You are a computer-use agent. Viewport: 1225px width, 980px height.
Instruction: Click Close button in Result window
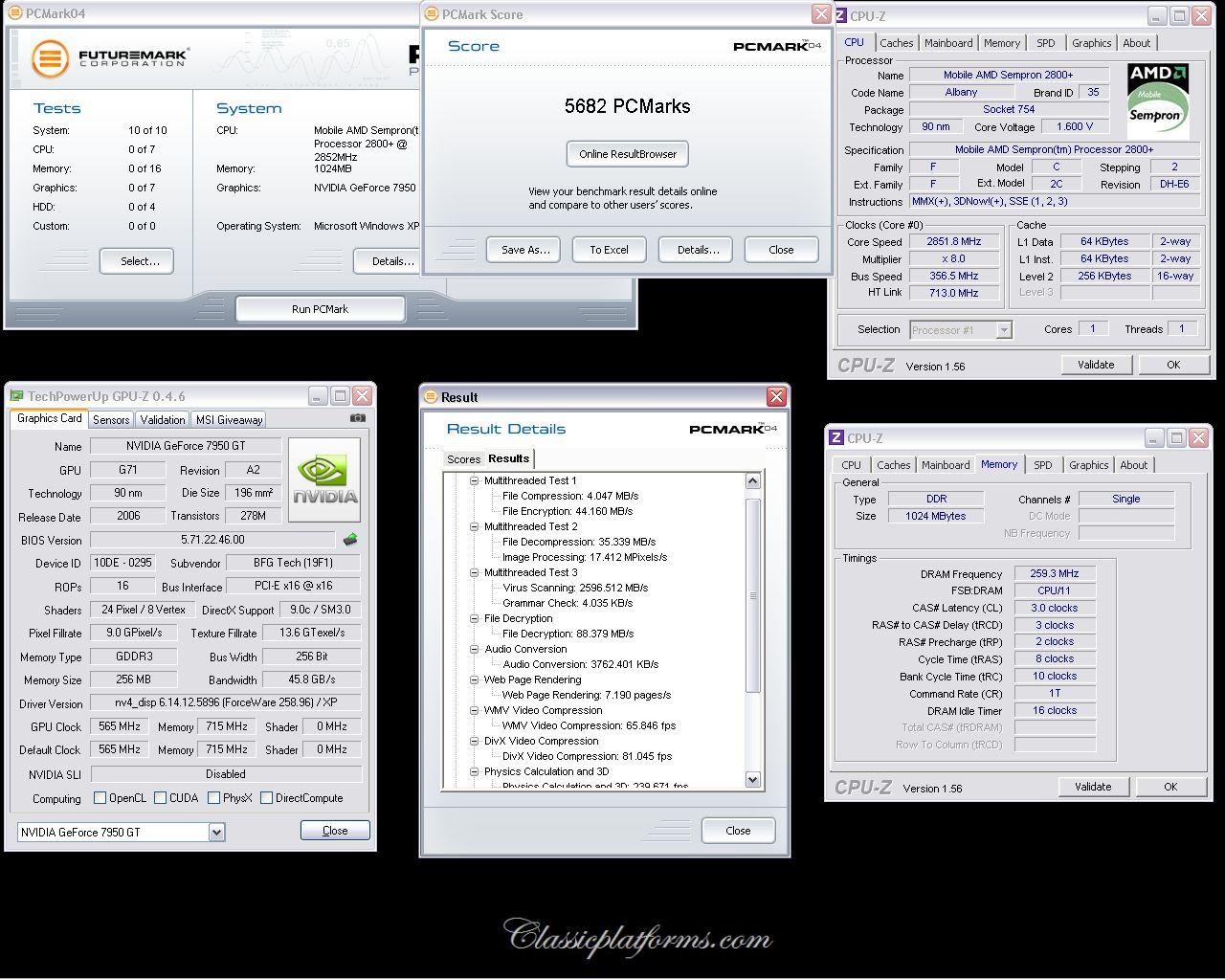pos(738,831)
